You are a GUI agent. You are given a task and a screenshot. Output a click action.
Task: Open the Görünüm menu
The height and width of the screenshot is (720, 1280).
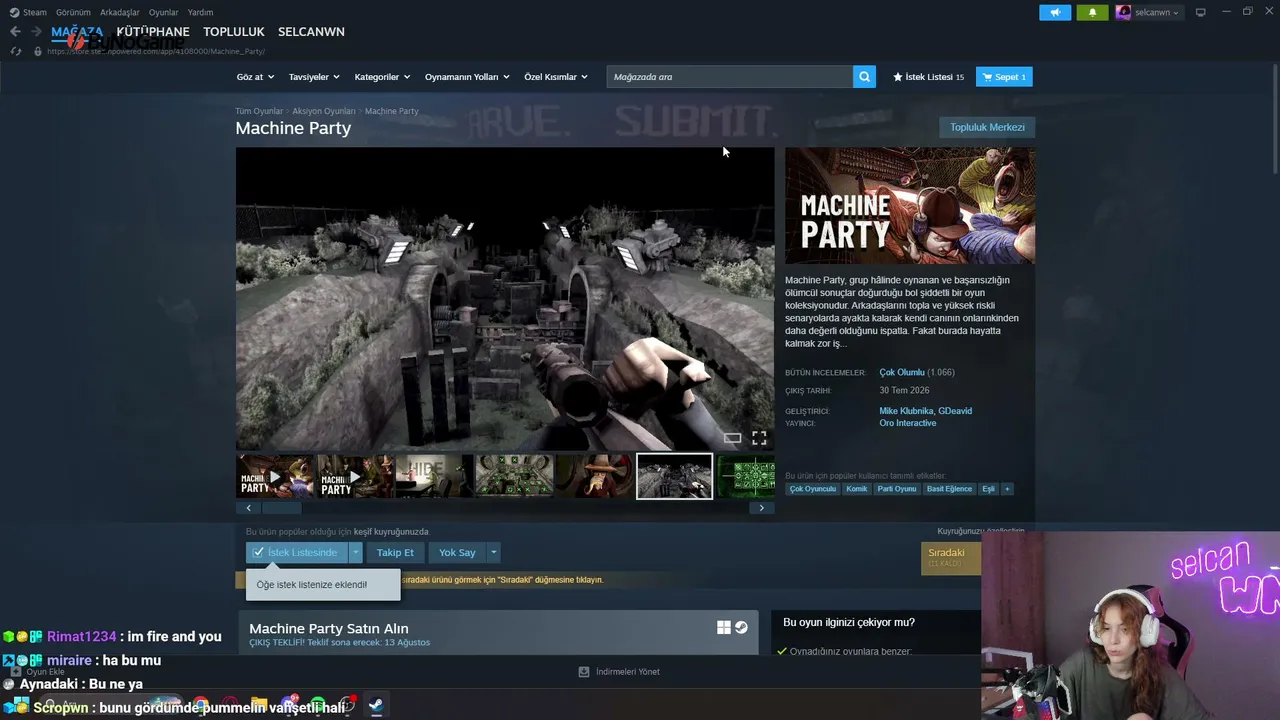pos(73,12)
